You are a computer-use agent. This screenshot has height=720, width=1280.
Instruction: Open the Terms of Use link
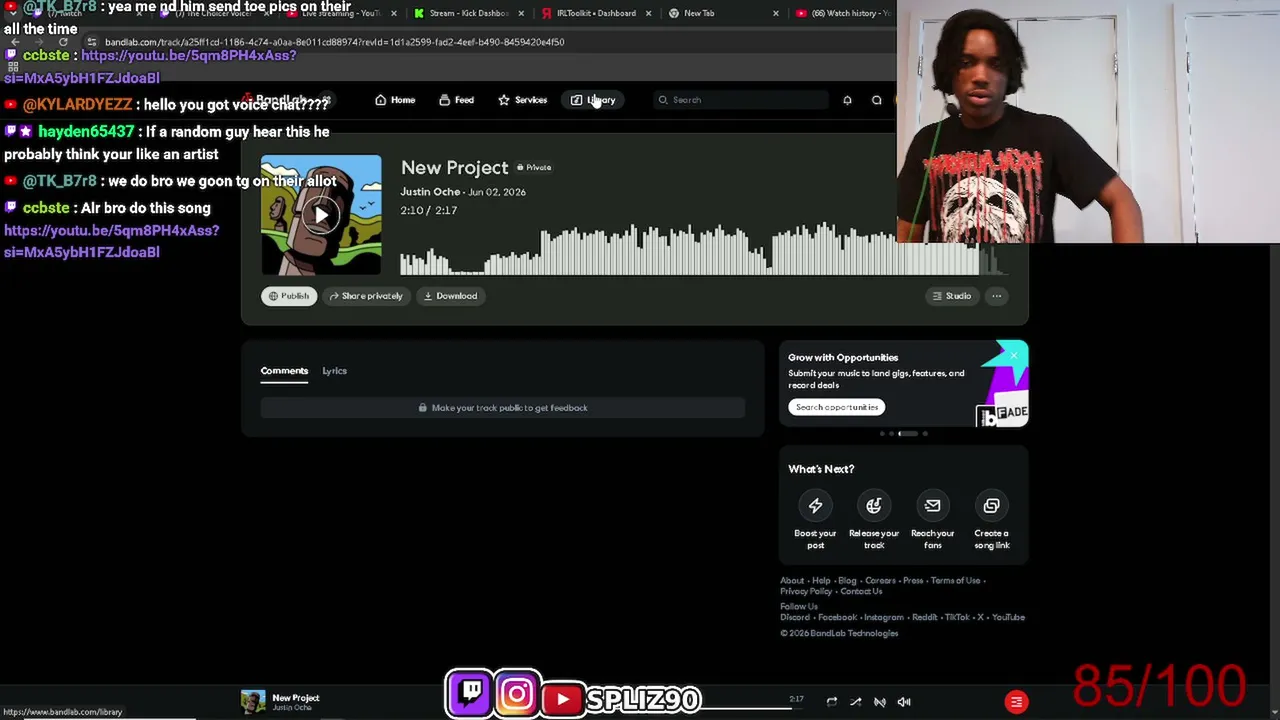click(x=955, y=581)
